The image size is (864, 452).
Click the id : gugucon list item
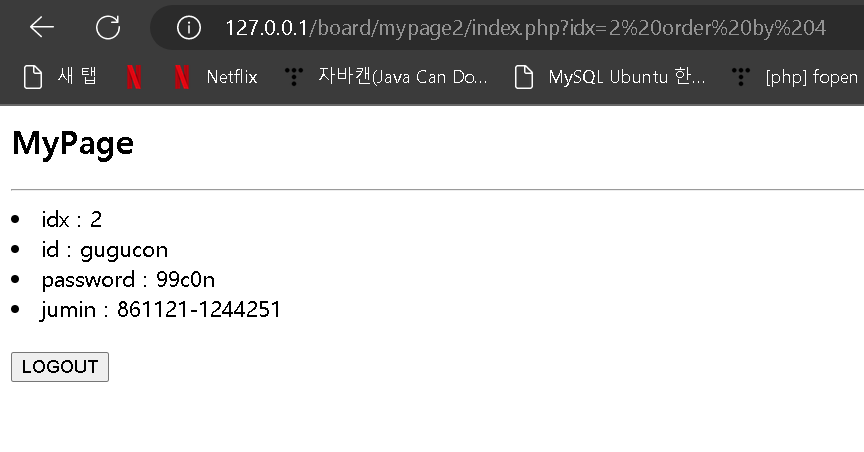[105, 250]
